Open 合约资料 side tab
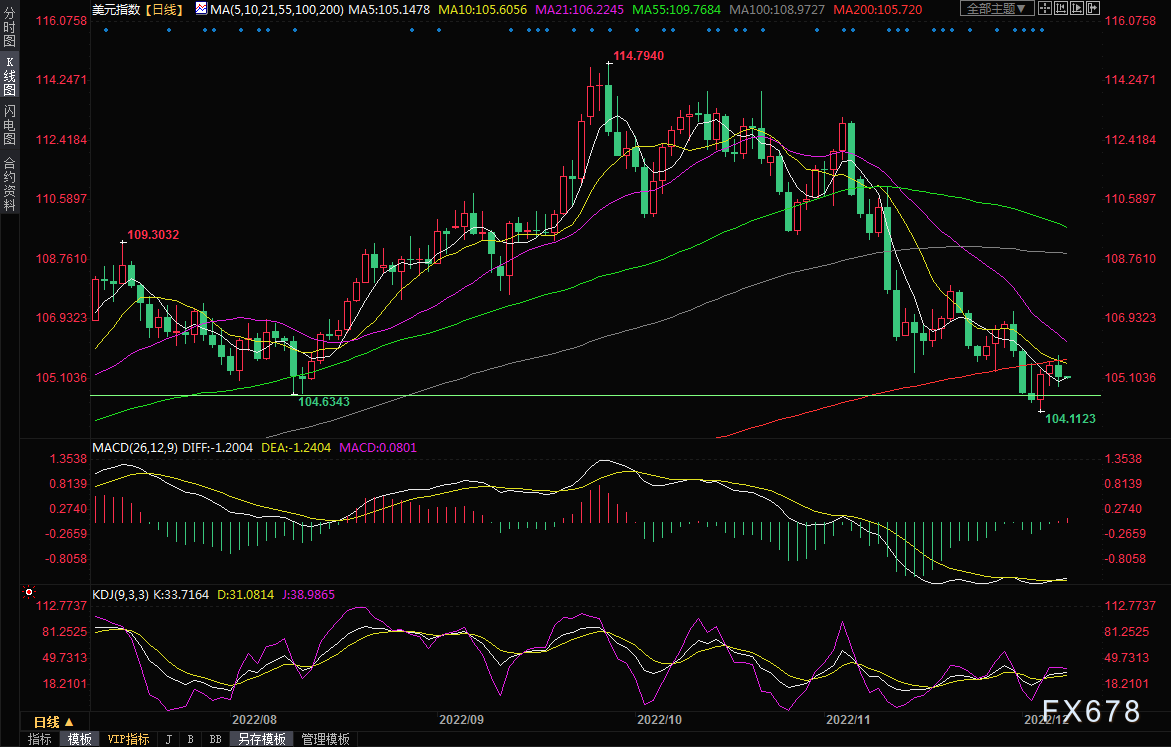This screenshot has width=1171, height=747. pyautogui.click(x=9, y=184)
